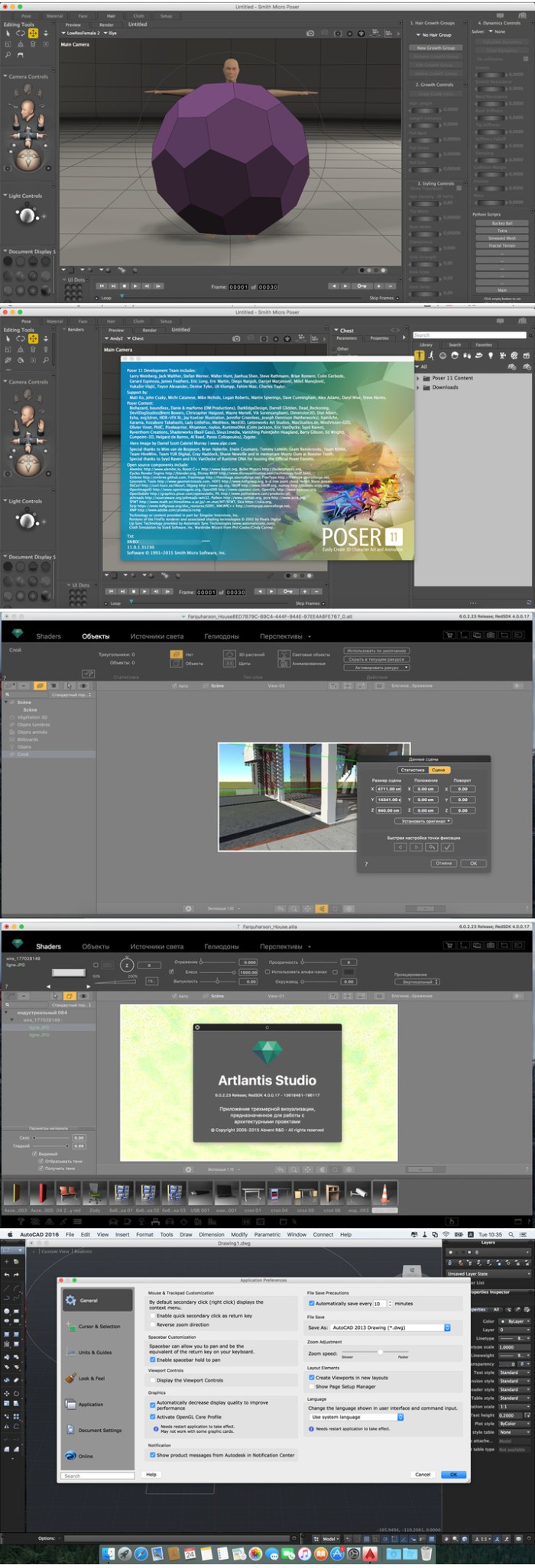Select 'Щиты' object type icon
The image size is (535, 1568).
(229, 663)
